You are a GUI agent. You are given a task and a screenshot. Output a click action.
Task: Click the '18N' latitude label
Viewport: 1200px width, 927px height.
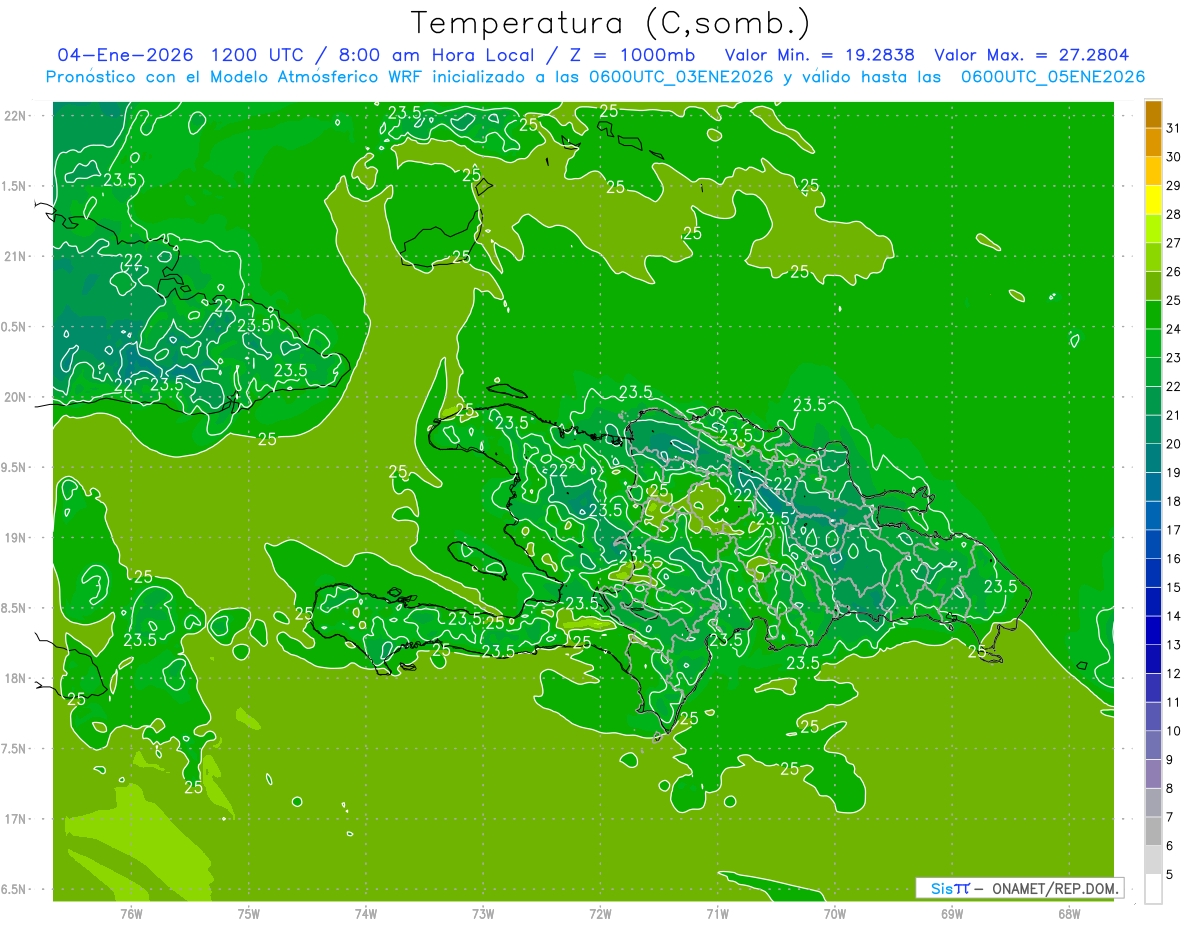coord(17,678)
